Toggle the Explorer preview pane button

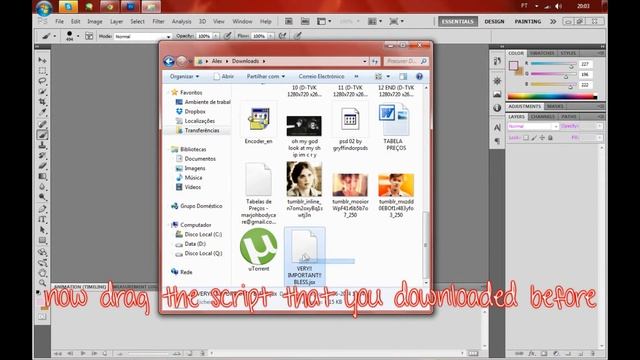(x=403, y=76)
